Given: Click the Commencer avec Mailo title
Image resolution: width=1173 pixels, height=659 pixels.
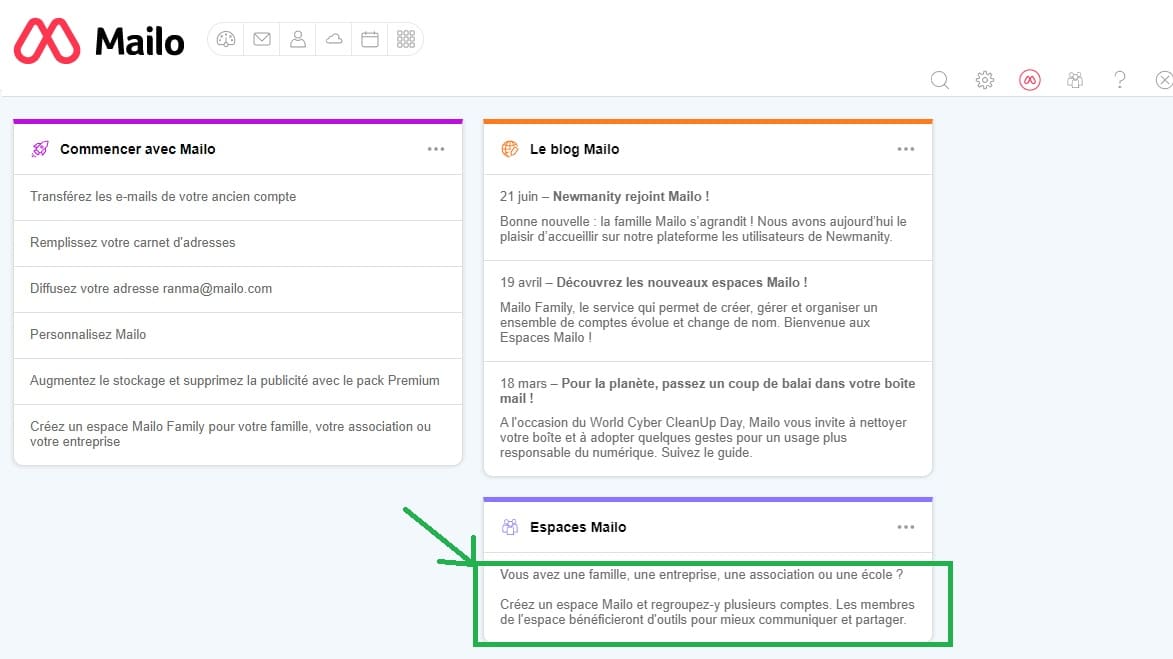Looking at the screenshot, I should coord(138,149).
